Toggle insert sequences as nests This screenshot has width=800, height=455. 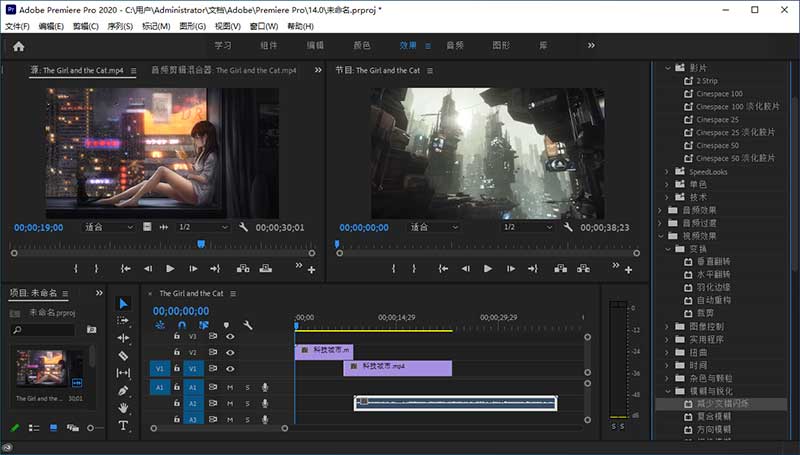pos(160,325)
